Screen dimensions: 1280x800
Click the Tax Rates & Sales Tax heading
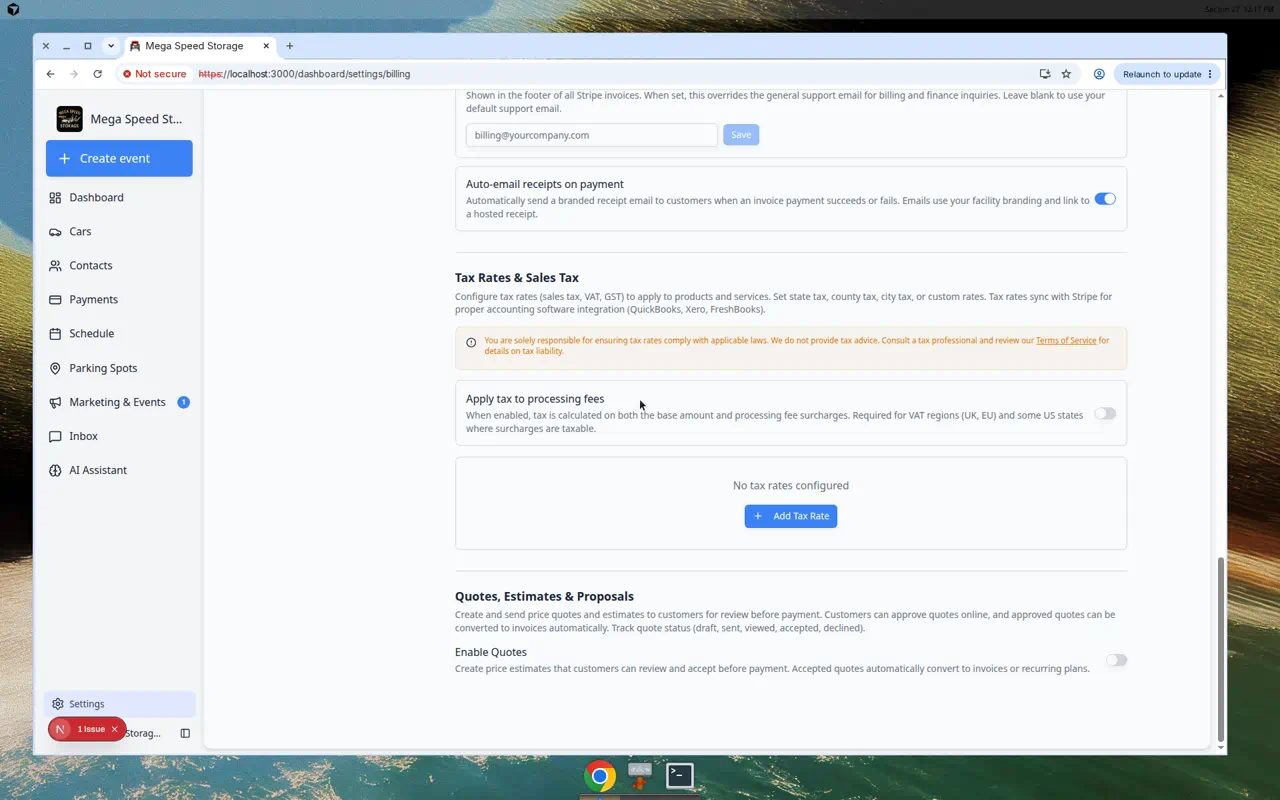coord(517,278)
